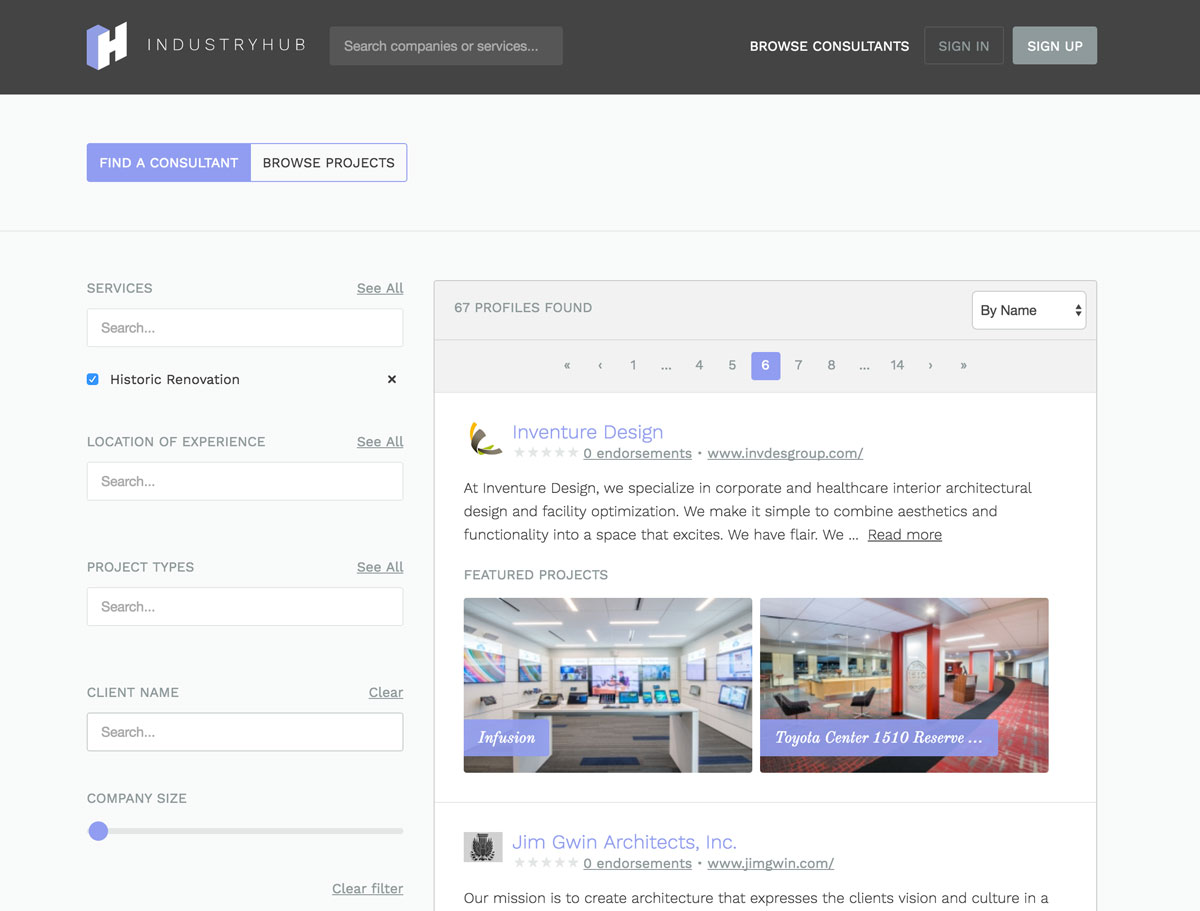This screenshot has width=1200, height=911.
Task: Clear the Client Name filter
Action: (x=386, y=692)
